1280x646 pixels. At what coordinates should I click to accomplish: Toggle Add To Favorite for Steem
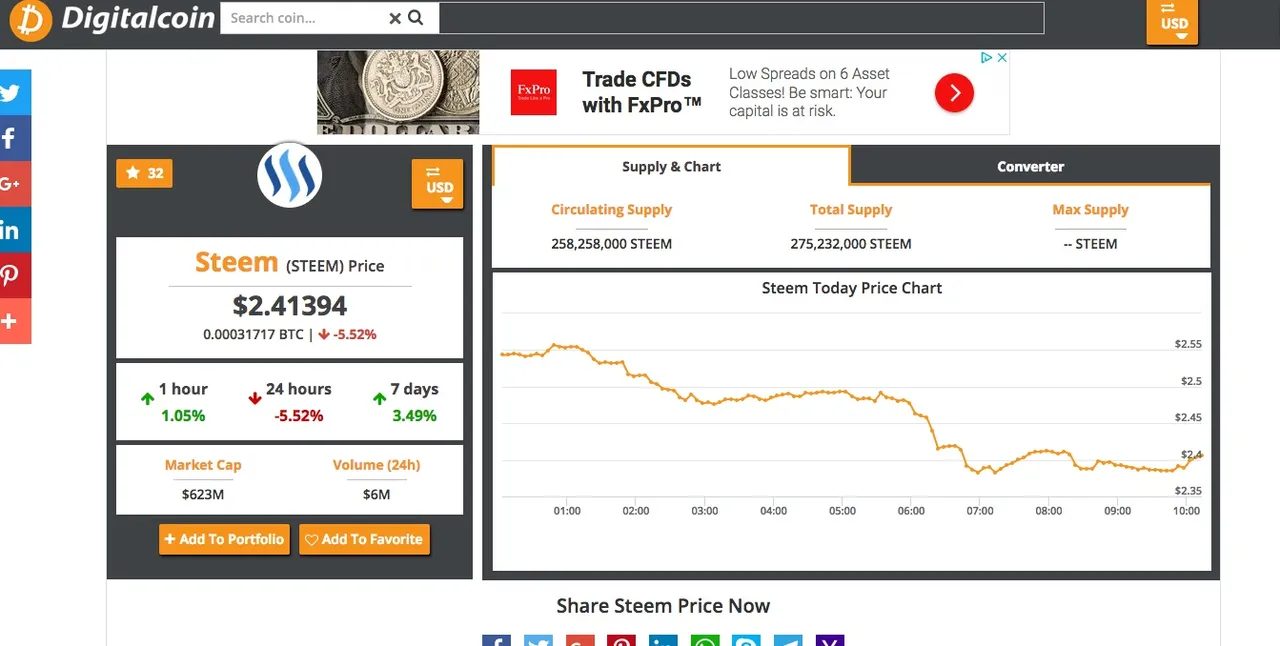tap(364, 539)
